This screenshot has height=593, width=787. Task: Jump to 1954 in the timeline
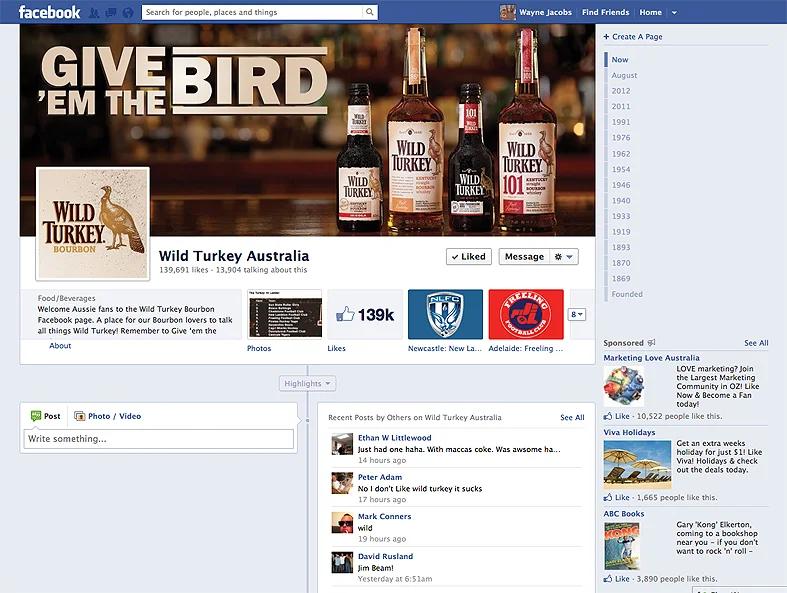(x=621, y=169)
